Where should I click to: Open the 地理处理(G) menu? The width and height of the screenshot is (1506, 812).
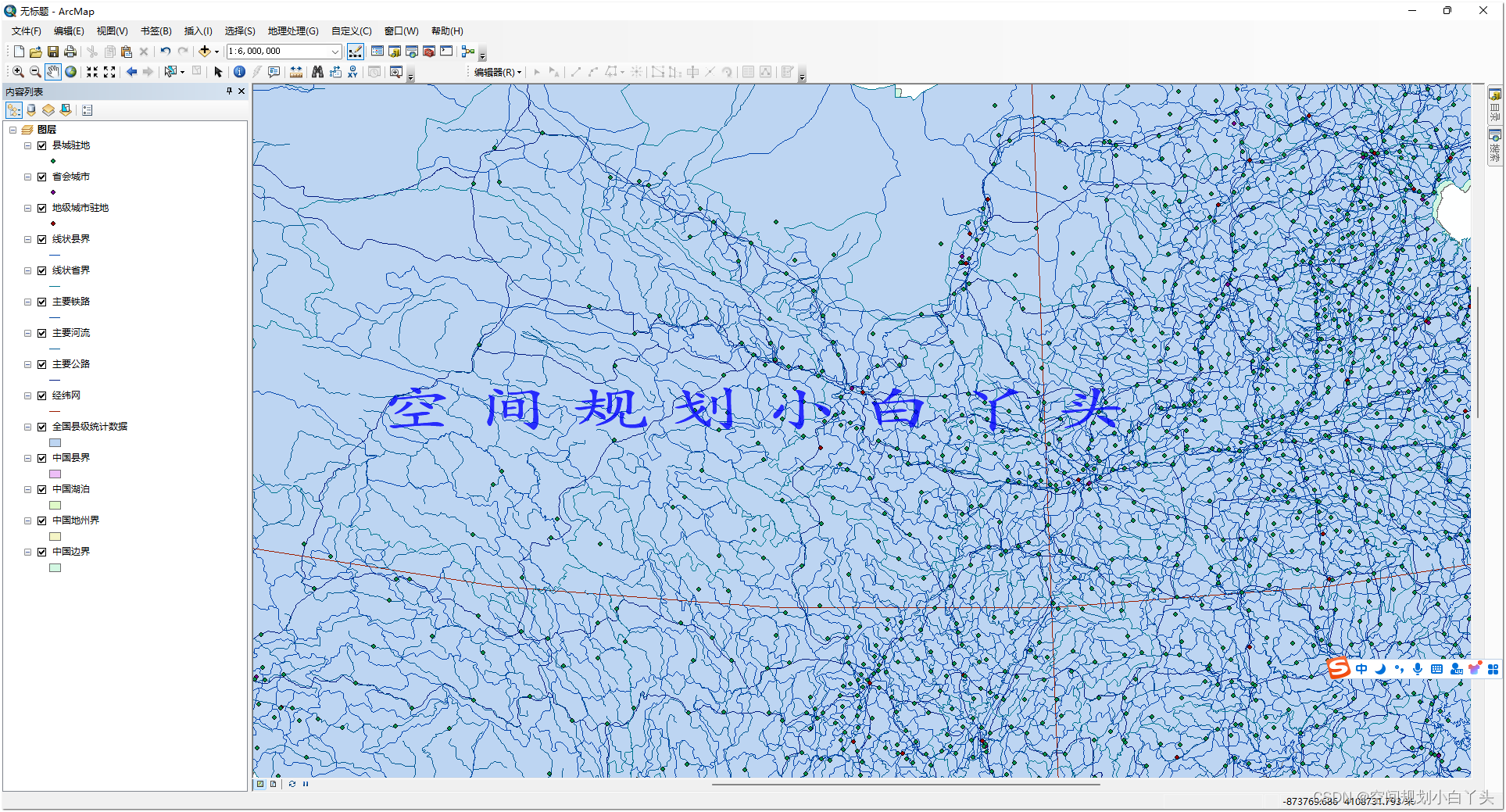click(x=293, y=31)
